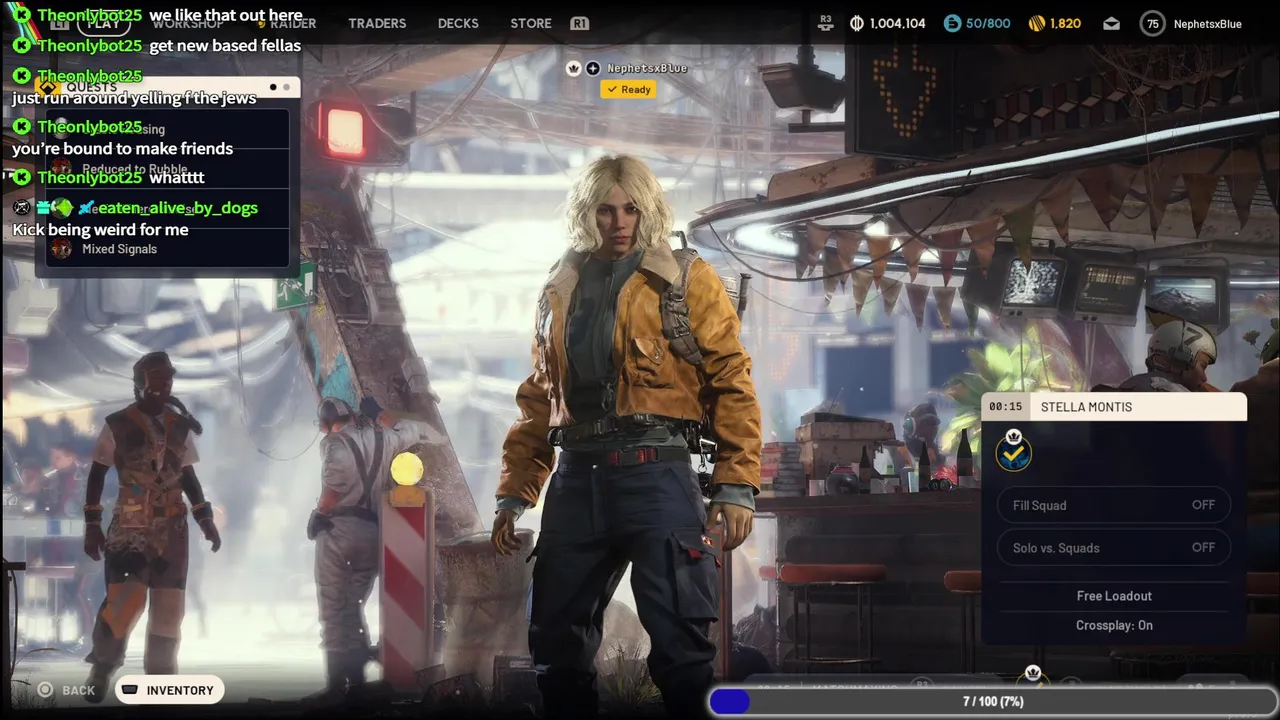Click the squad member checkmark emblem
This screenshot has width=1280, height=720.
coord(1013,451)
